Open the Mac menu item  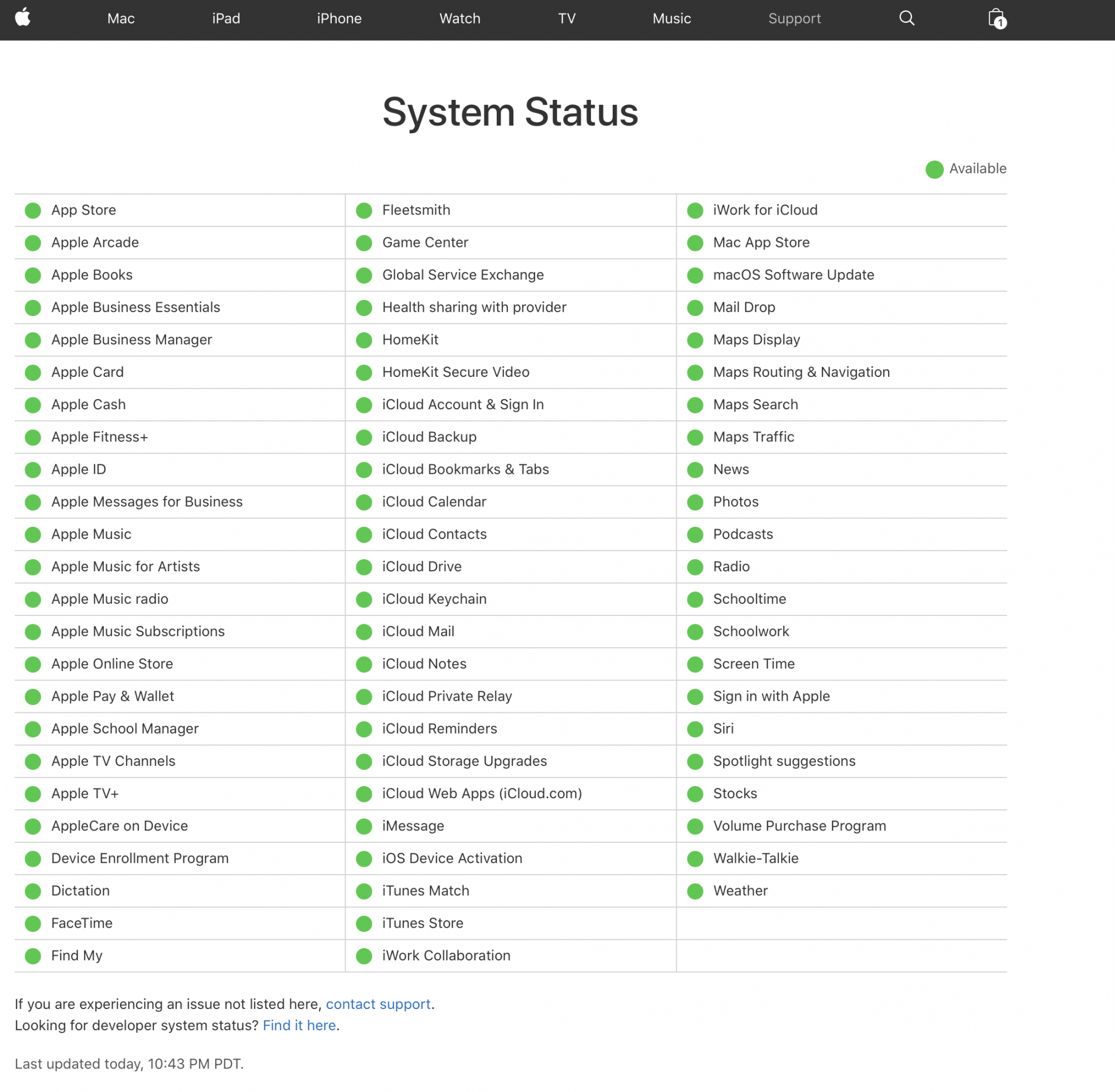(121, 18)
